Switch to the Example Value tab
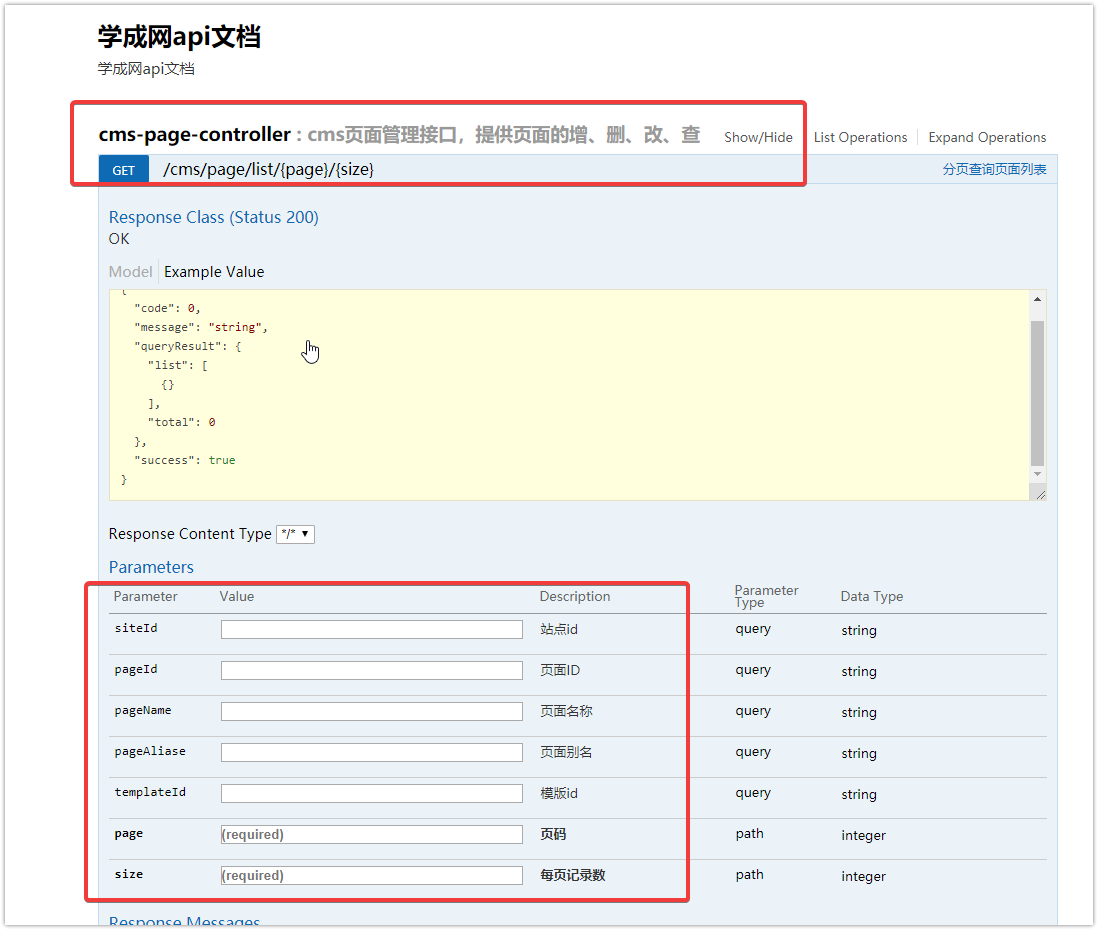 [x=214, y=272]
